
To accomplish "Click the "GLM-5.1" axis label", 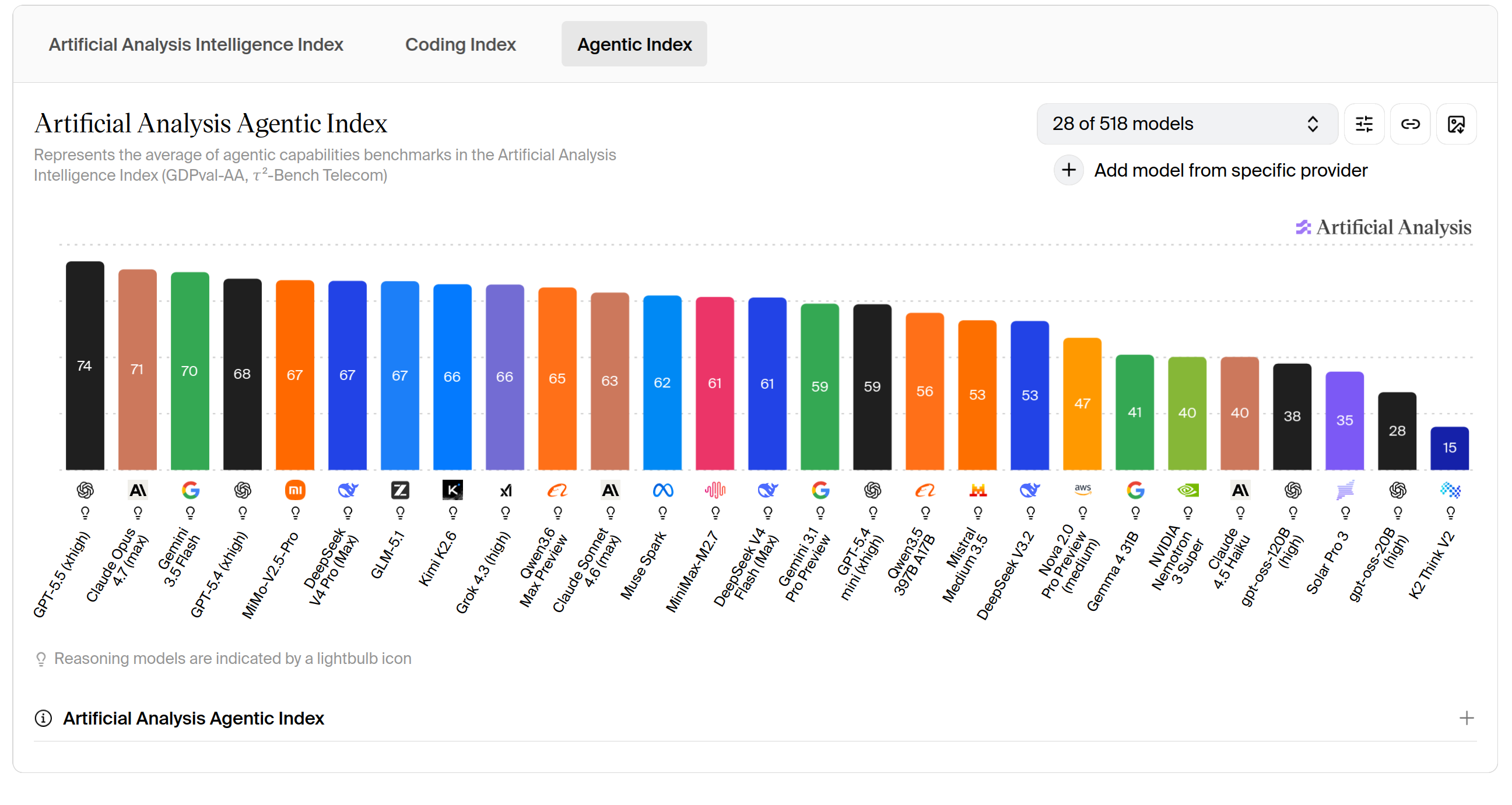I will (388, 554).
